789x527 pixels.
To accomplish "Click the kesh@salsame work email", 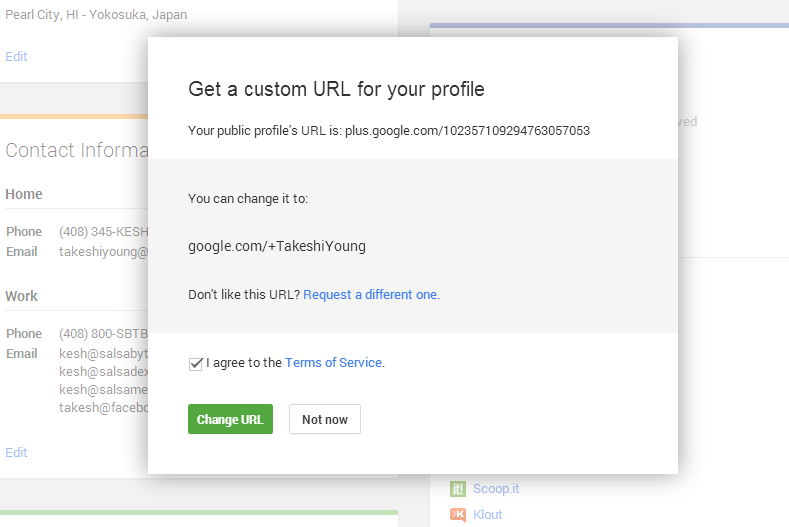I will [103, 390].
